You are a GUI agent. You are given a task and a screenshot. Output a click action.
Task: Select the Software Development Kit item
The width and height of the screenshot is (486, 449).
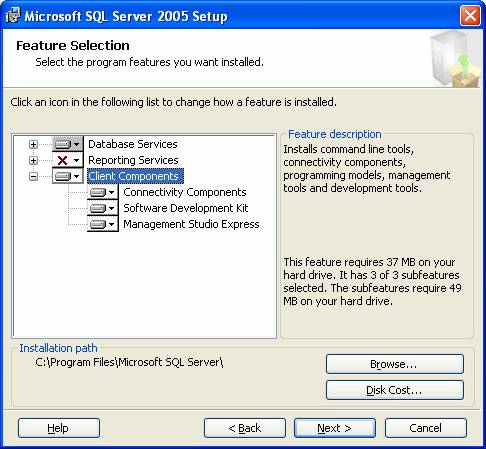point(186,208)
